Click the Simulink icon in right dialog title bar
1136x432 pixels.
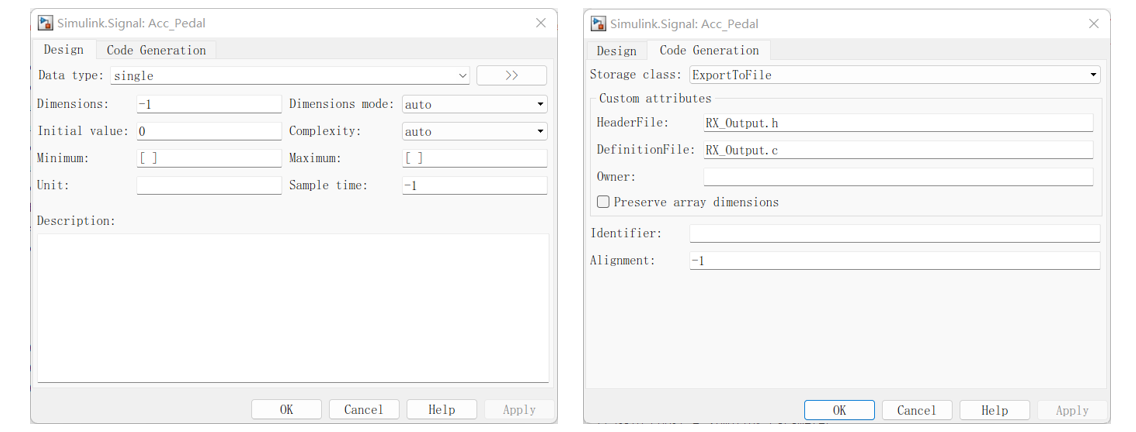click(598, 23)
